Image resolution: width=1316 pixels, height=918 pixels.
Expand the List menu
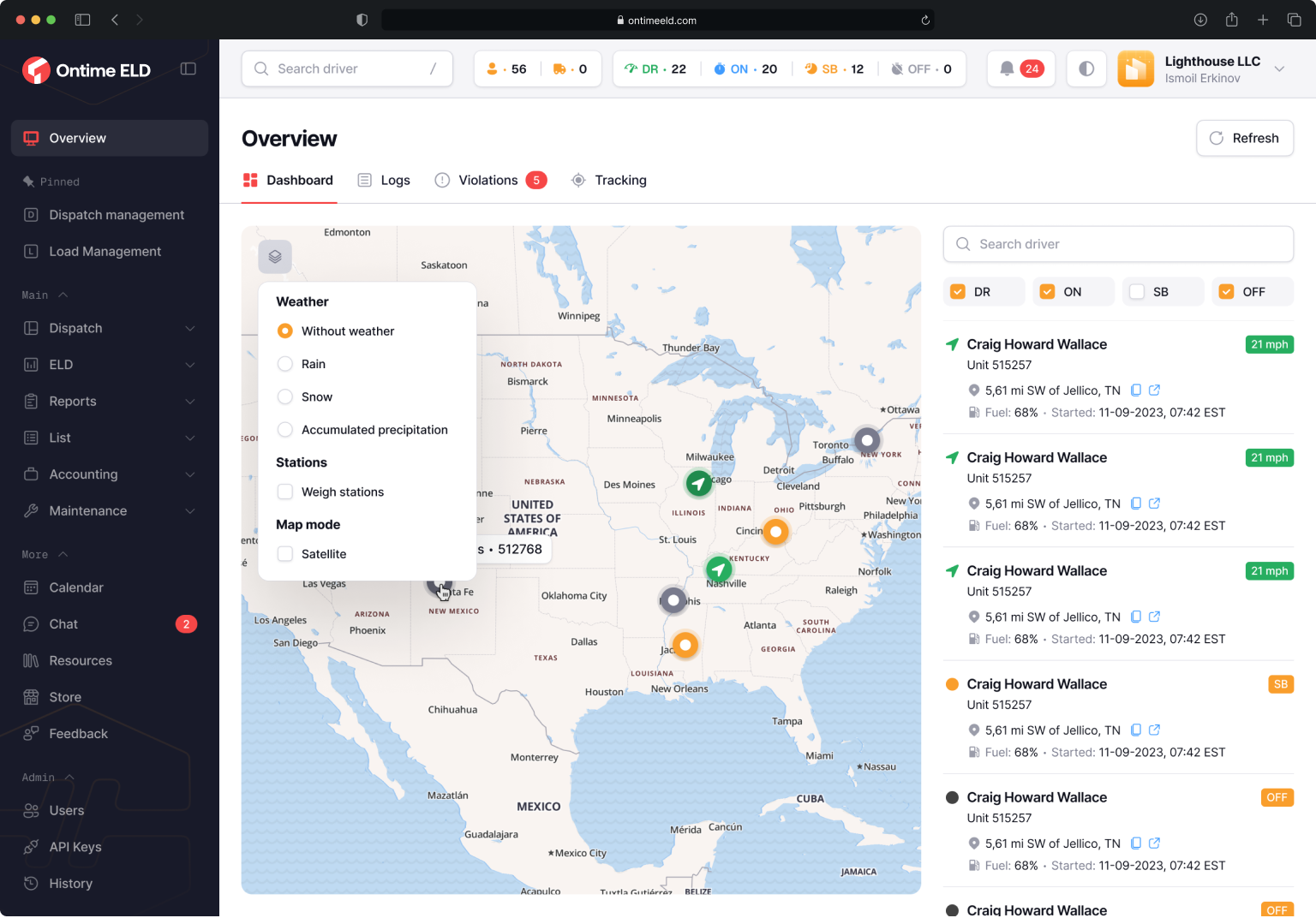pyautogui.click(x=110, y=438)
